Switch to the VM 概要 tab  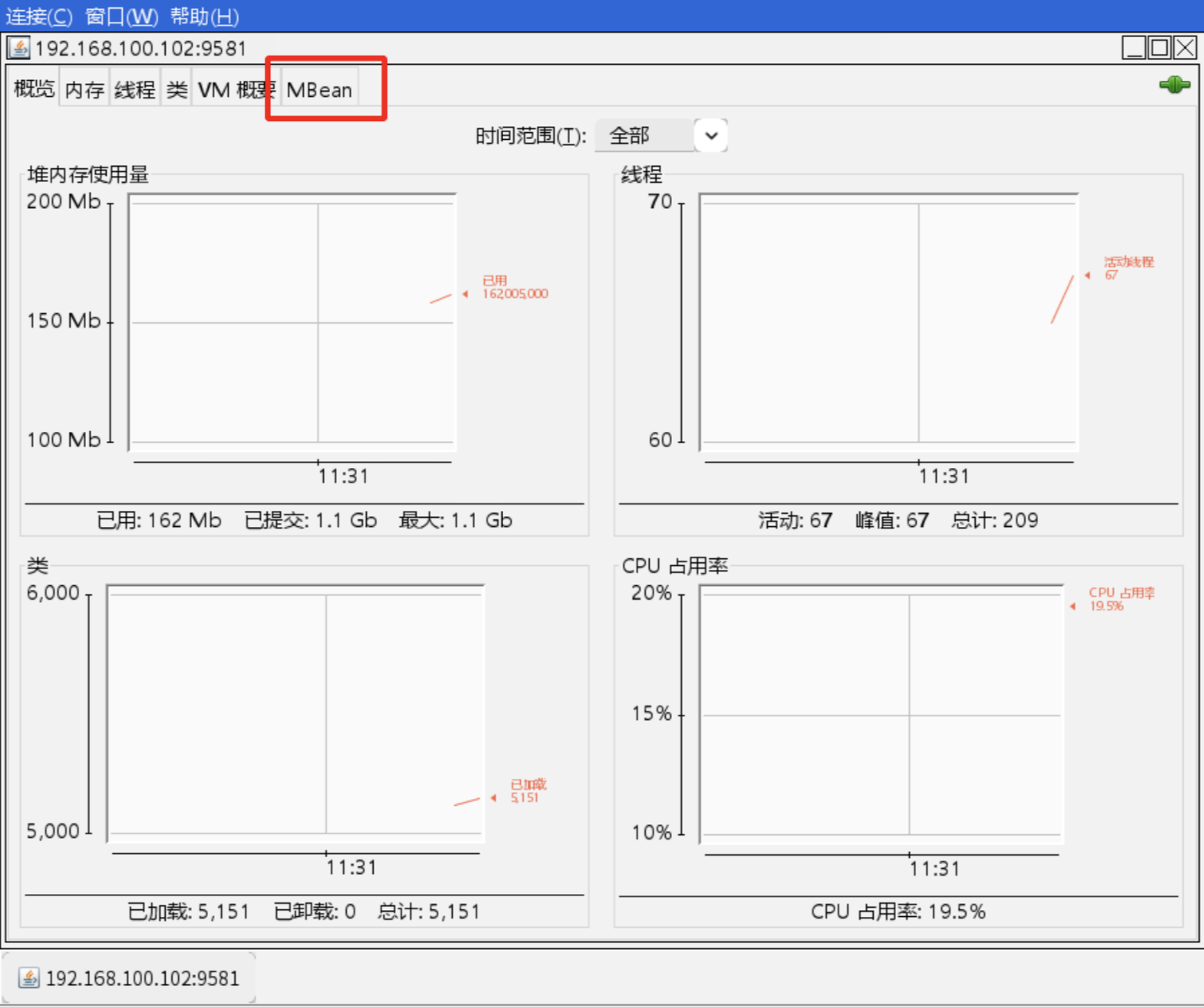(x=237, y=90)
